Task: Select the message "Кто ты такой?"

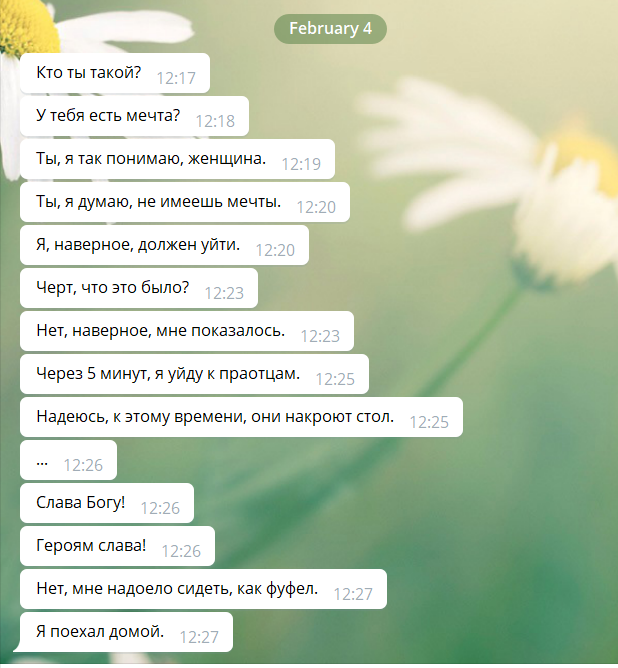Action: [115, 73]
